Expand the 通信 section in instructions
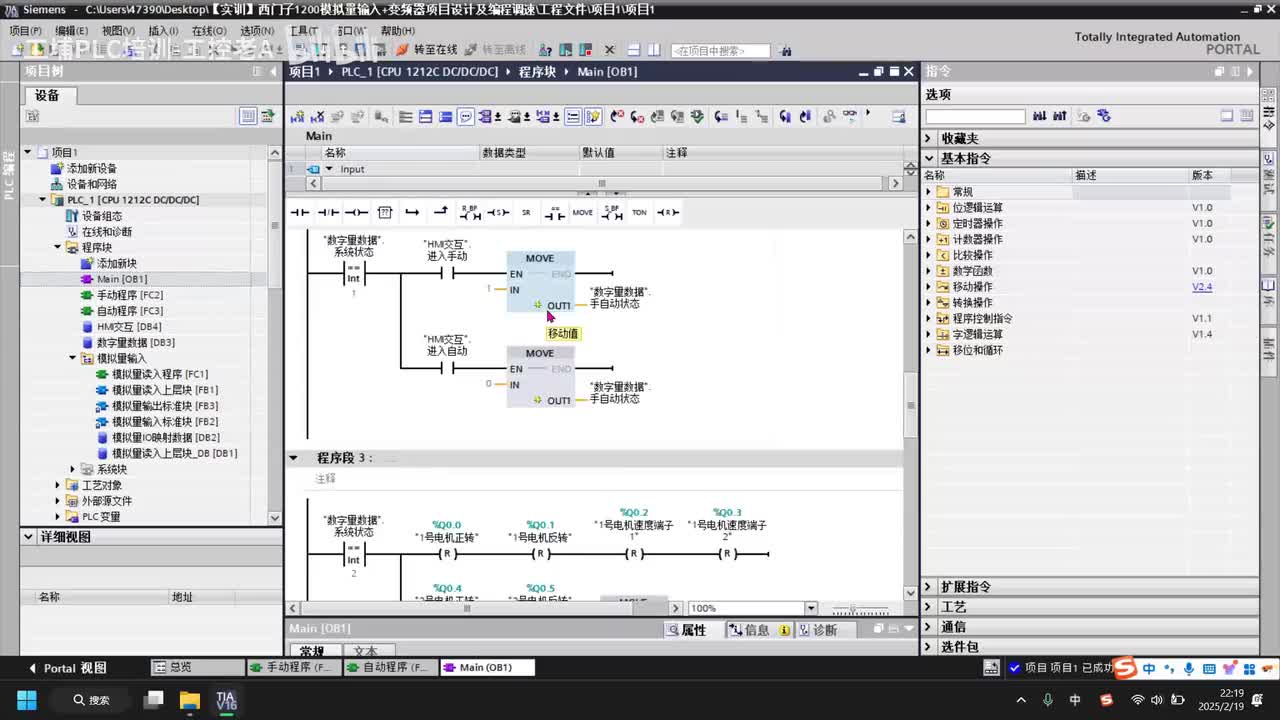 928,627
